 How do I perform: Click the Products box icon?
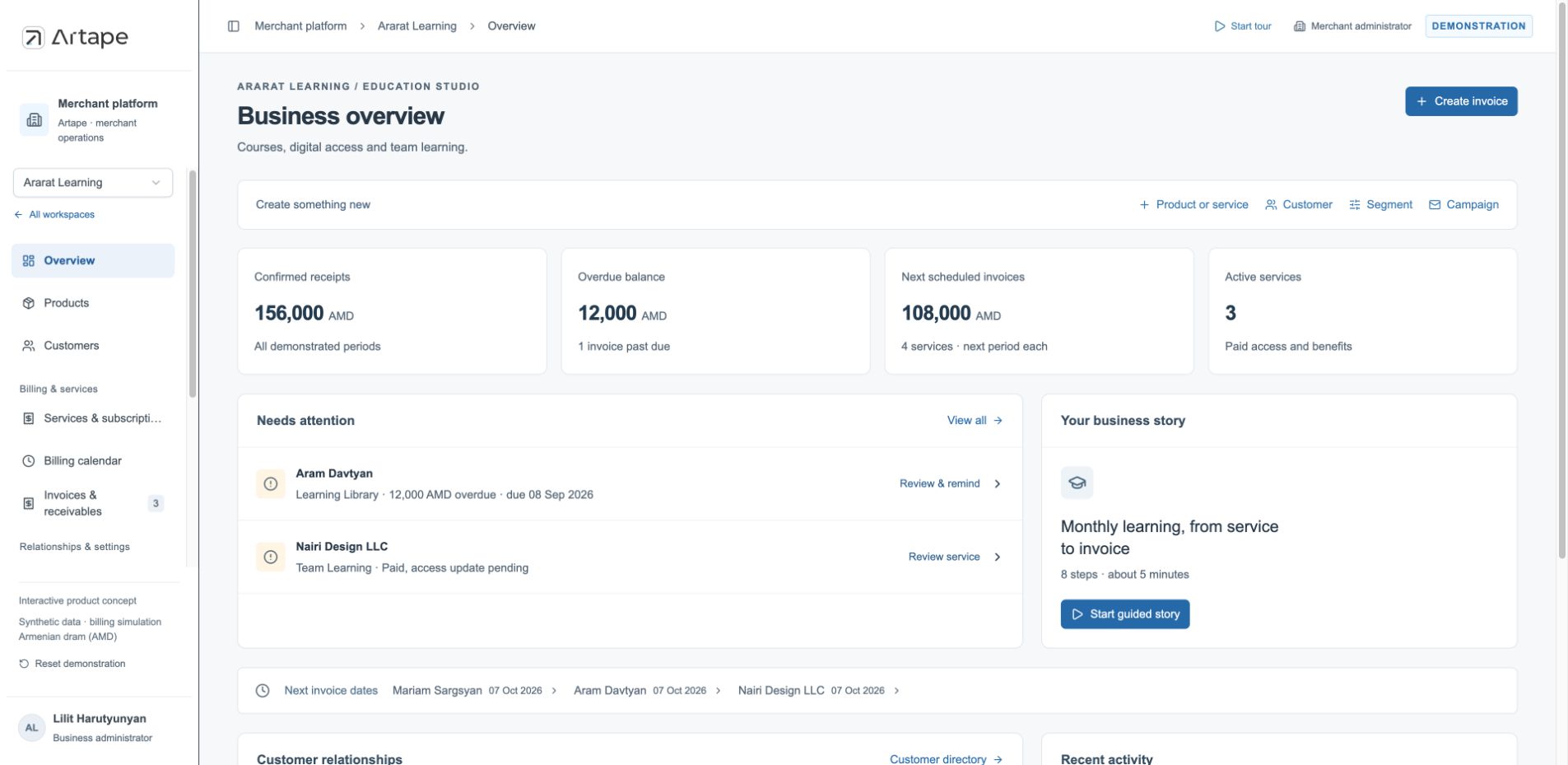click(29, 303)
